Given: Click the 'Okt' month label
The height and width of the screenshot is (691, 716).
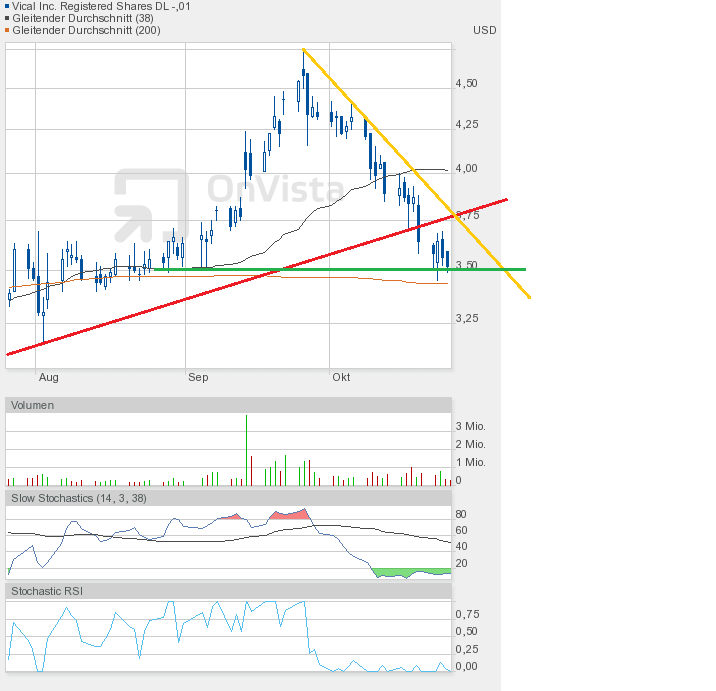Looking at the screenshot, I should tap(341, 377).
